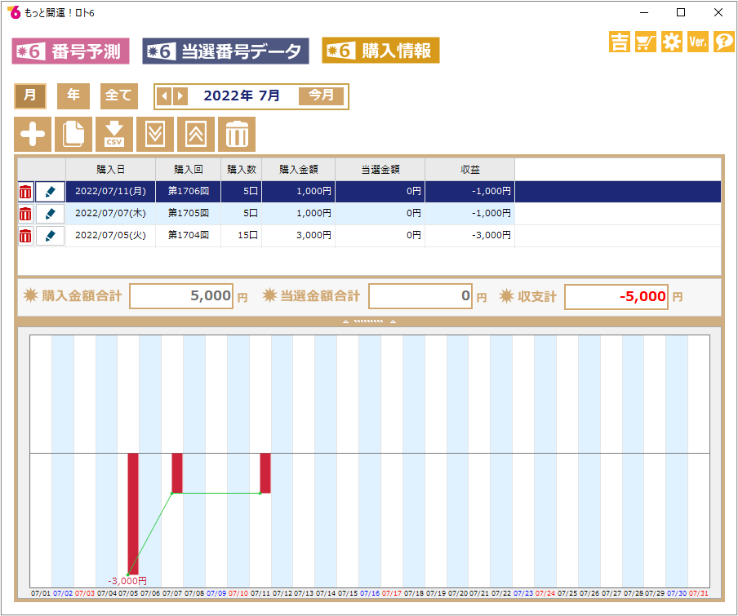
Task: Click the move-up chevron icon
Action: 196,134
